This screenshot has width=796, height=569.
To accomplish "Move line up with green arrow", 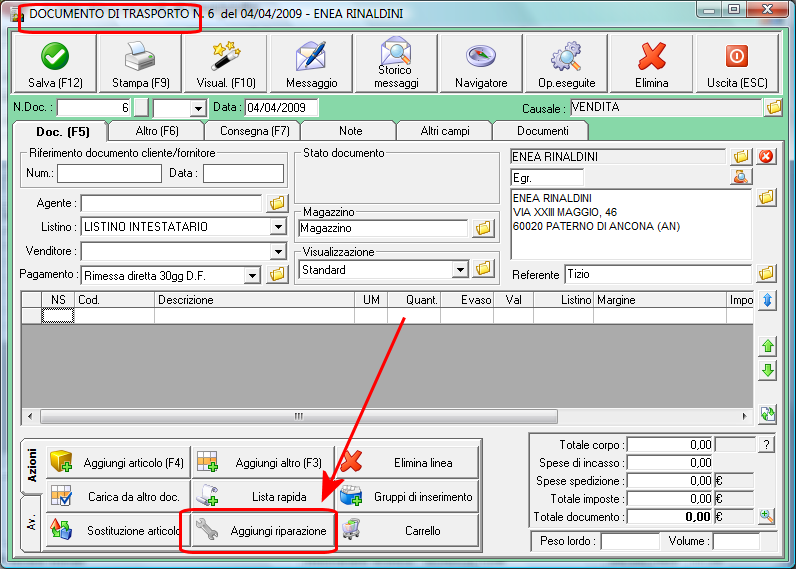I will (x=768, y=346).
